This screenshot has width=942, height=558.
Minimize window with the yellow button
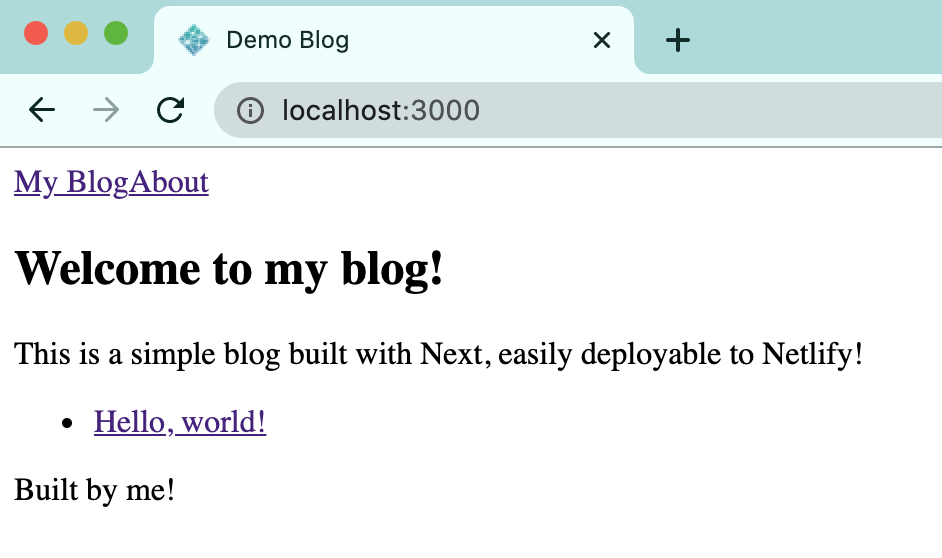76,33
